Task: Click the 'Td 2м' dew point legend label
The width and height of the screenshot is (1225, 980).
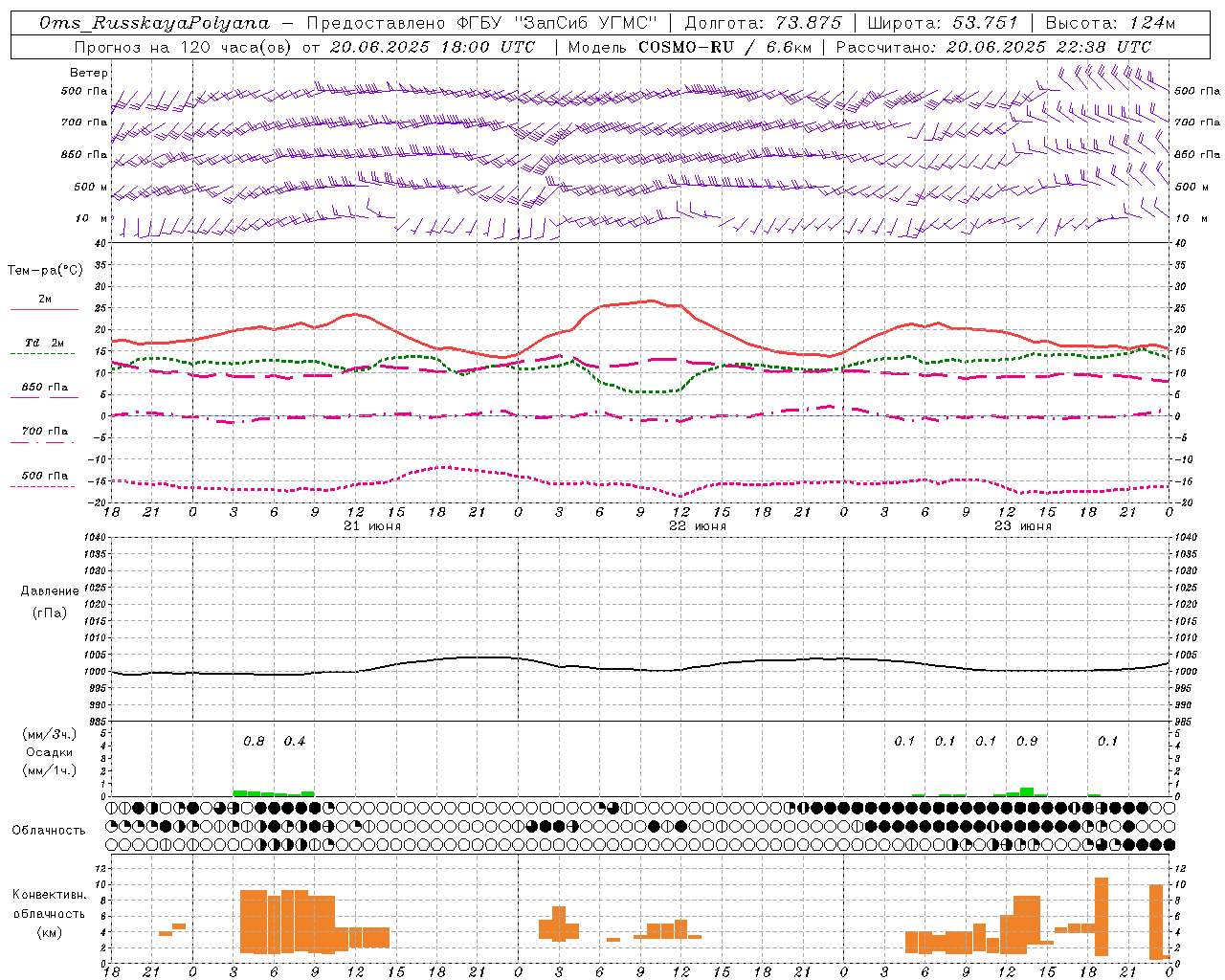Action: [44, 343]
